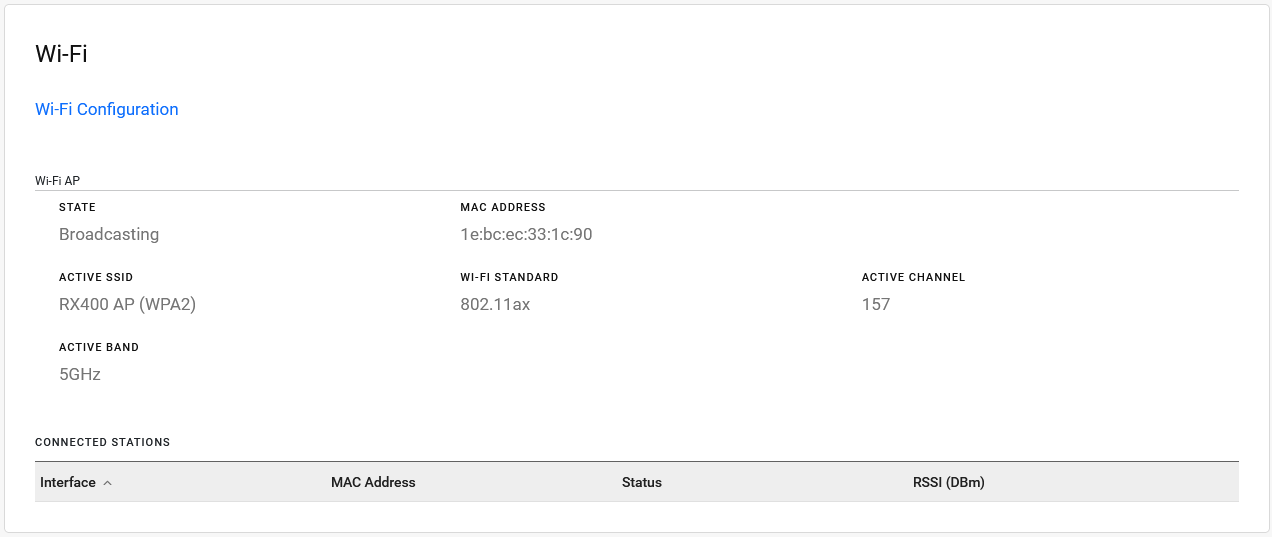This screenshot has height=537, width=1272.
Task: Click the sort arrow beside Interface
Action: [108, 483]
